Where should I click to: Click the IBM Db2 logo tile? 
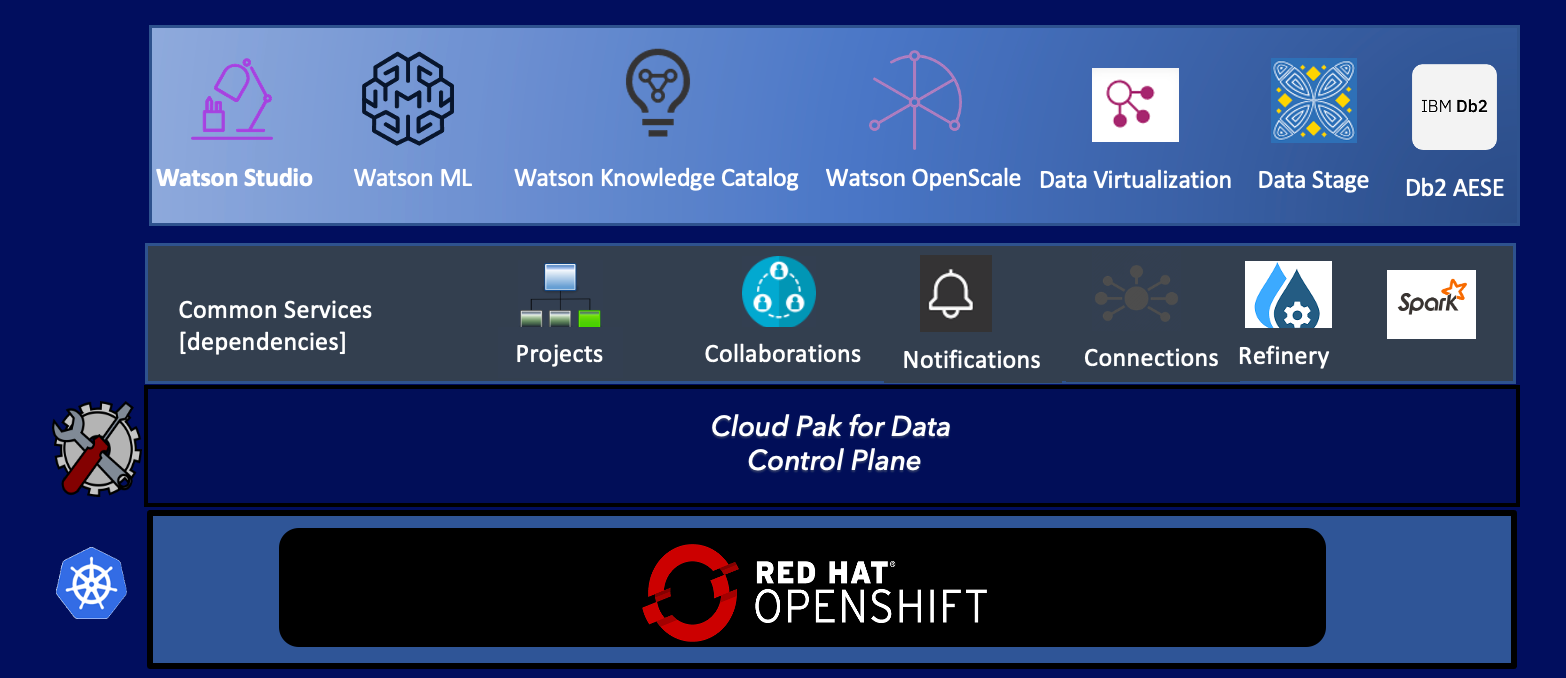(x=1454, y=107)
